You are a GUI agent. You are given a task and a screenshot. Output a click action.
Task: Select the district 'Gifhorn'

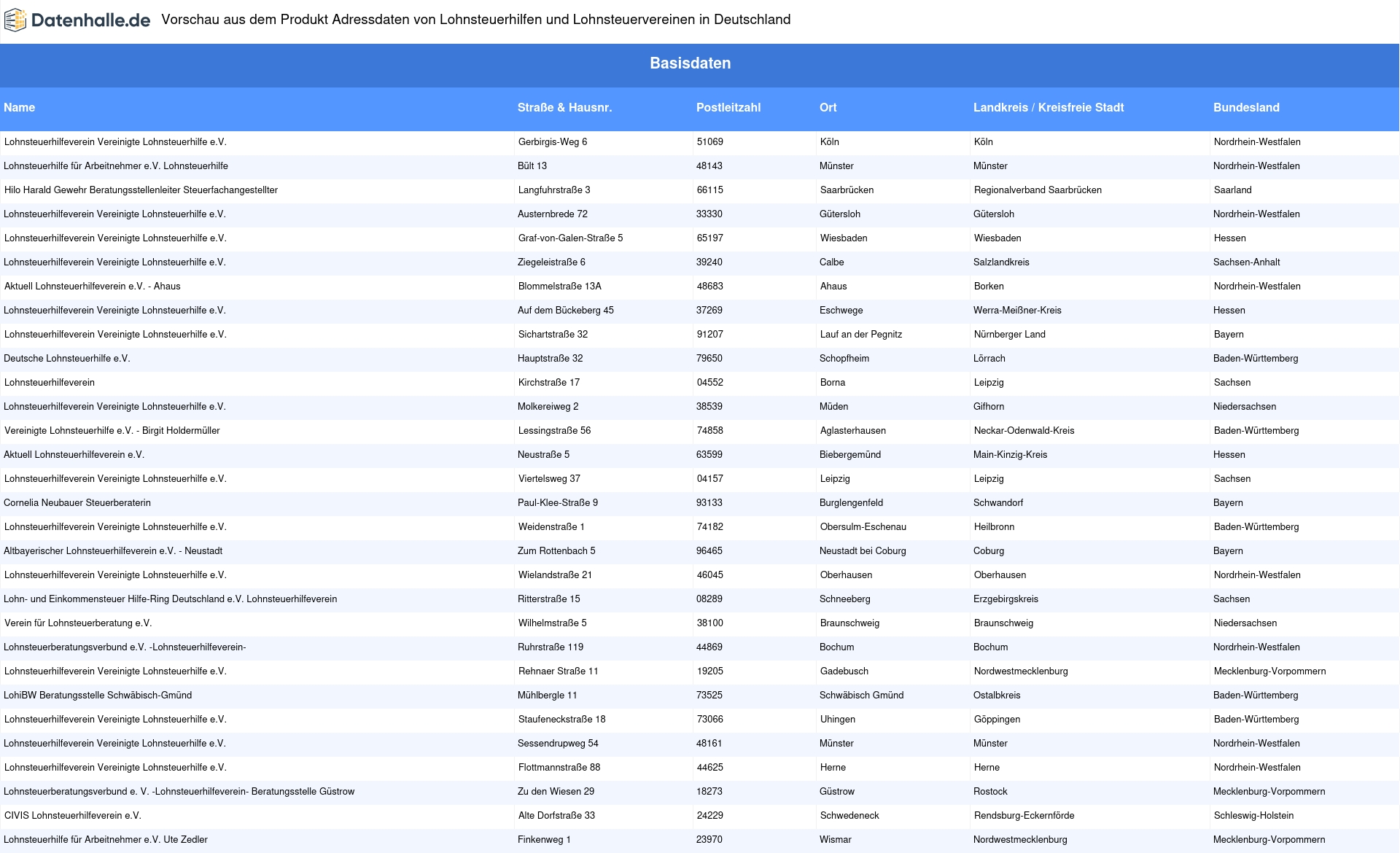(x=989, y=406)
